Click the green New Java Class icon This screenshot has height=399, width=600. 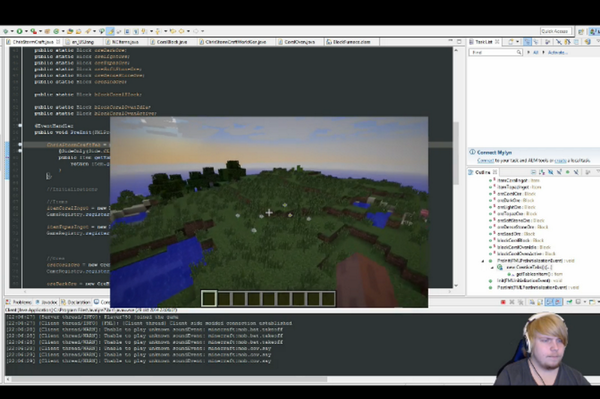click(56, 31)
